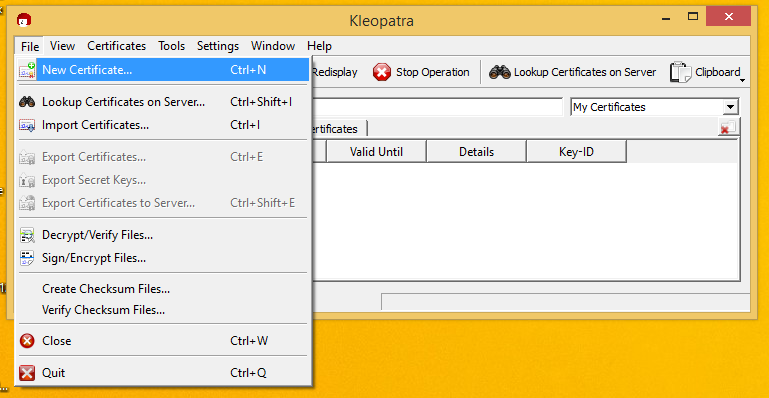Click the Clipboard toolbar icon

tap(681, 72)
